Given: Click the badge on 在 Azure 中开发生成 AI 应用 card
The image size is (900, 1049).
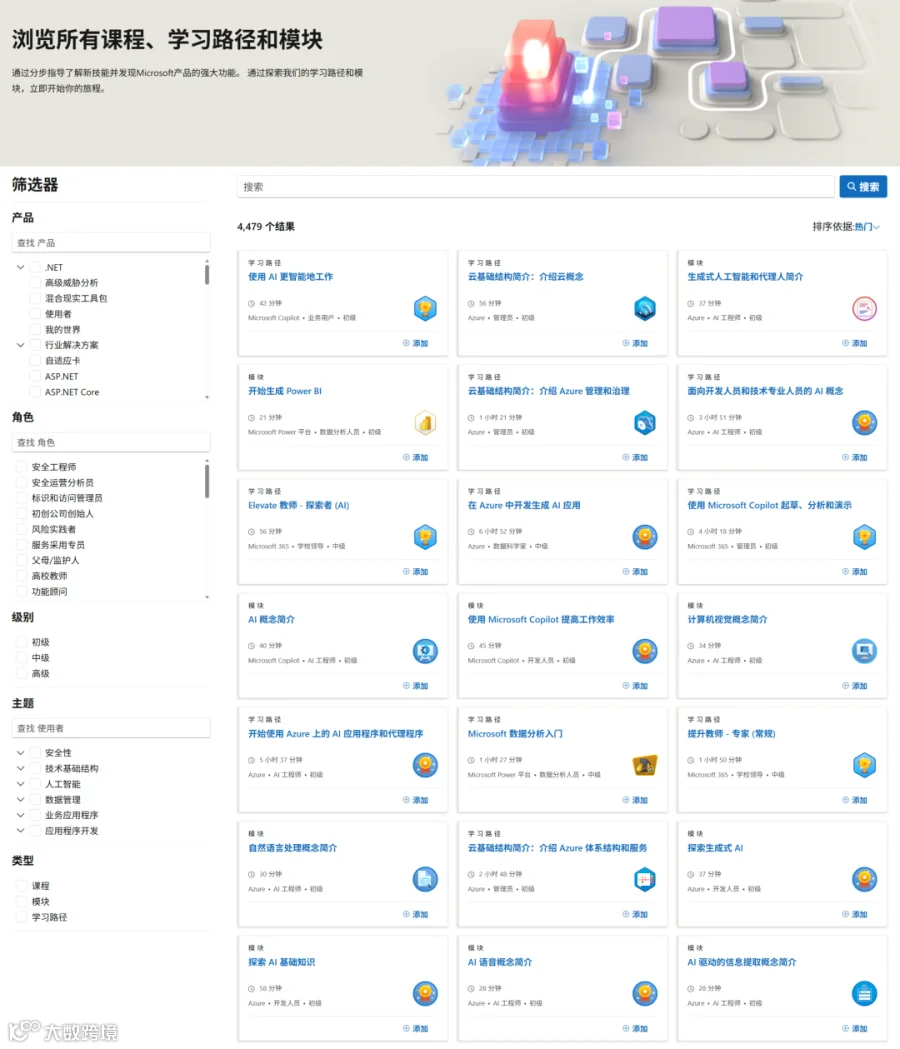Looking at the screenshot, I should pyautogui.click(x=644, y=537).
